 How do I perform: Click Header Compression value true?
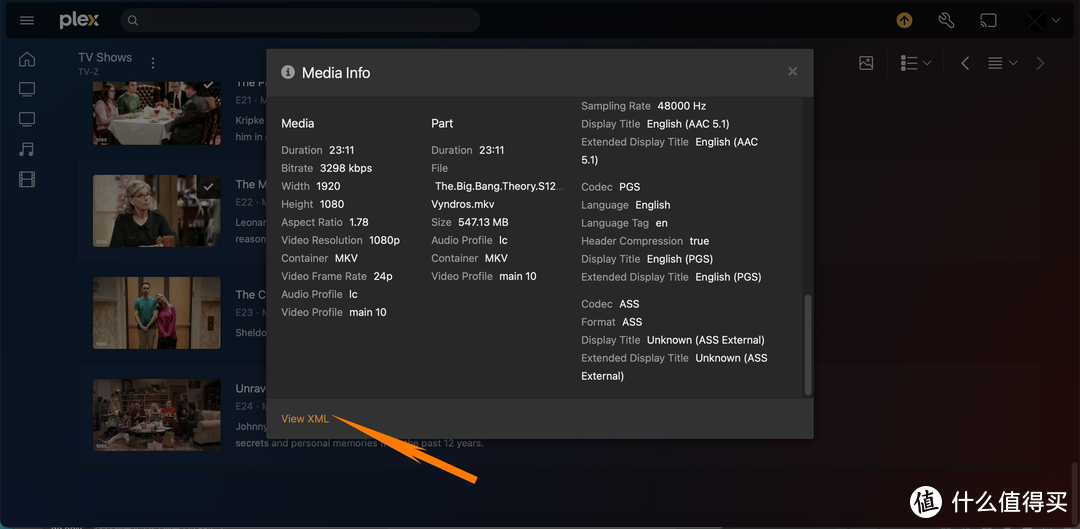pos(699,241)
